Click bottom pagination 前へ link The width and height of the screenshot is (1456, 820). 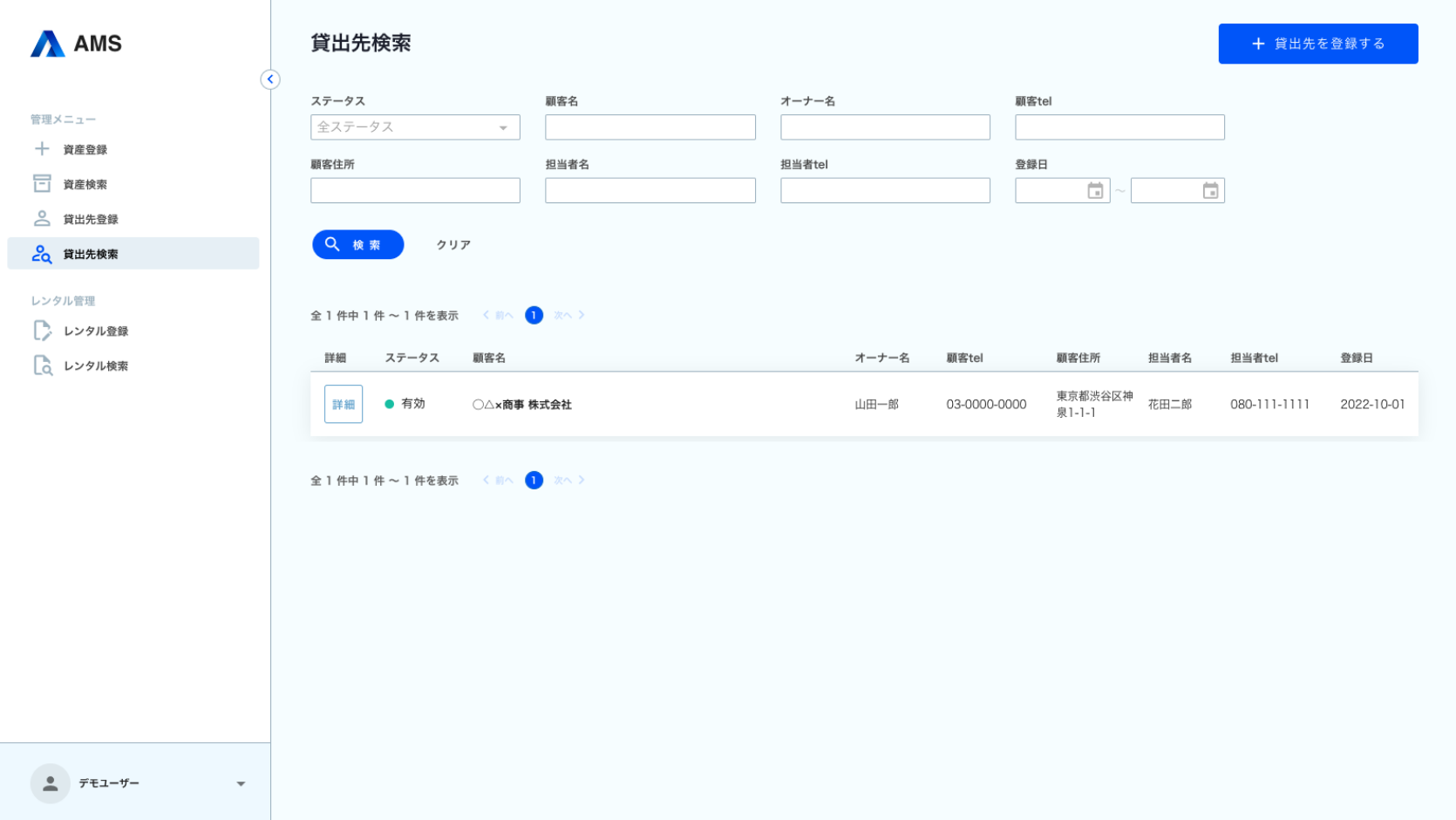coord(499,481)
